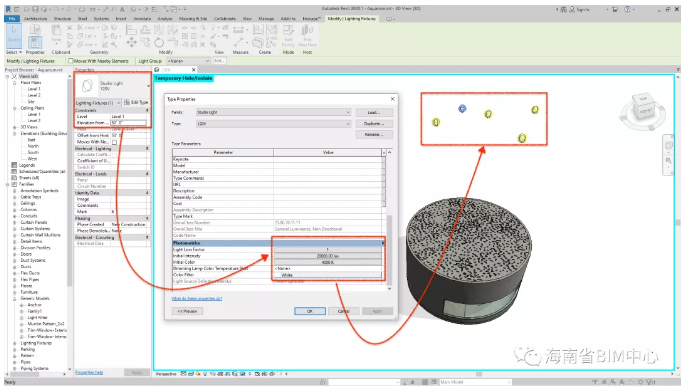Click the Elevation from Level input field
Screen dimensions: 689x390
(128, 123)
